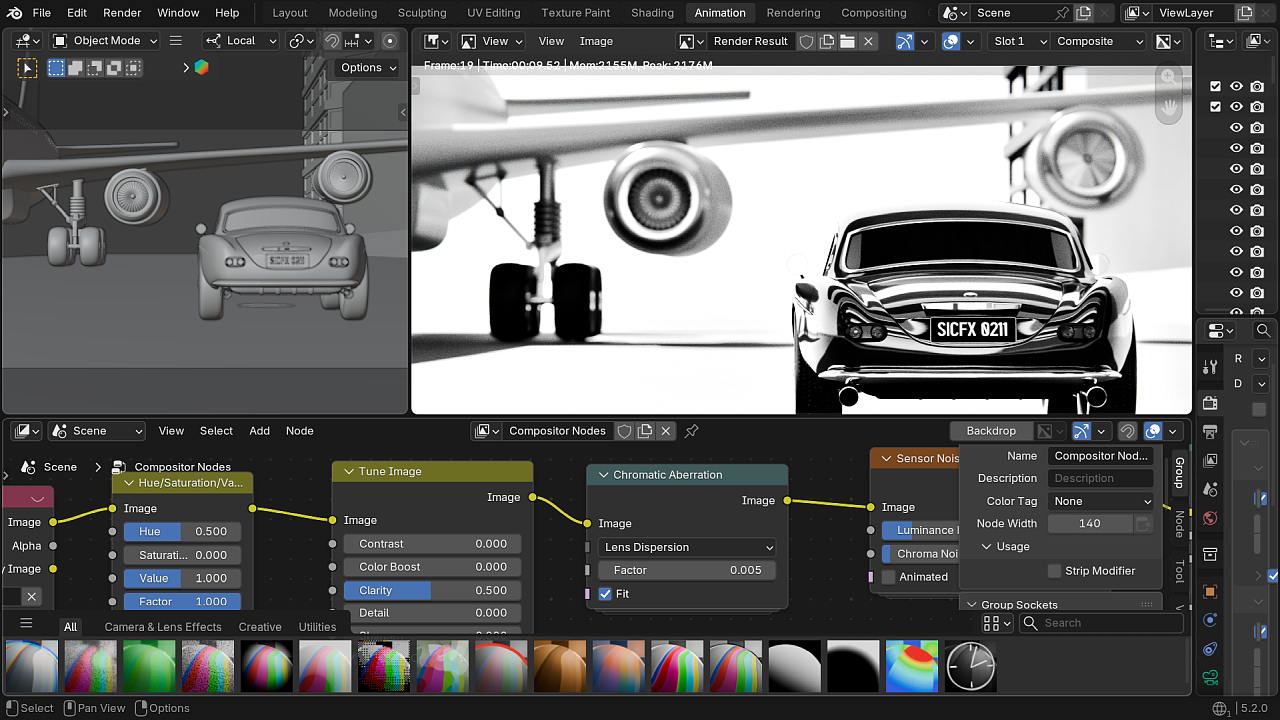Viewport: 1280px width, 720px height.
Task: Click the Blender logo icon
Action: pos(14,13)
